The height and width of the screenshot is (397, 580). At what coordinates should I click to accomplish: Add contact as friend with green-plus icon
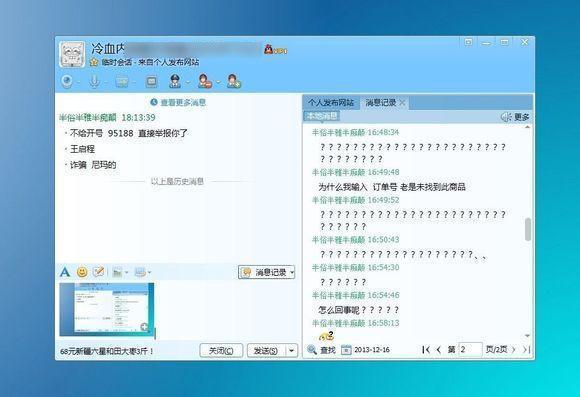point(234,81)
